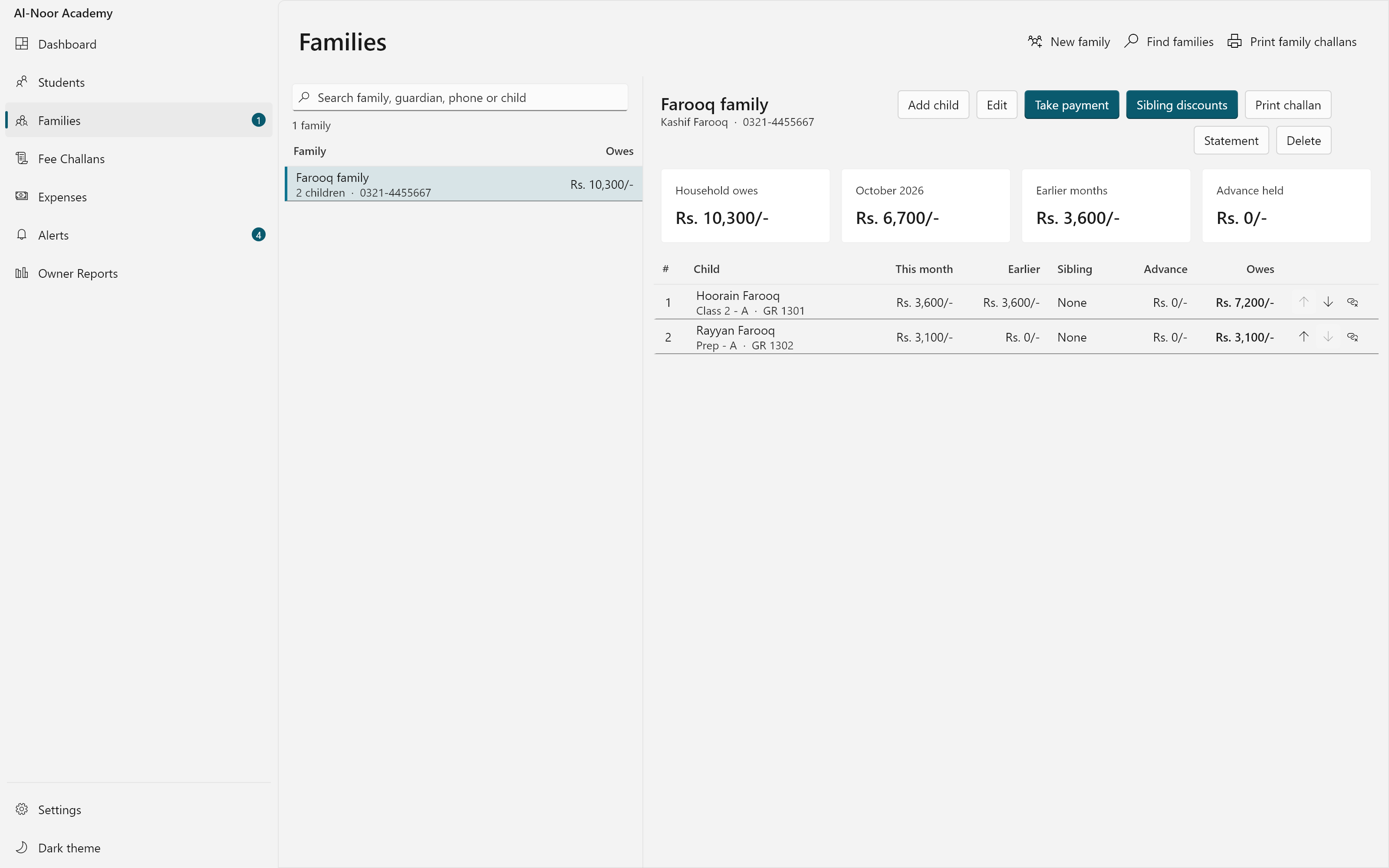Viewport: 1389px width, 868px height.
Task: Click Edit button for Farooq family
Action: [997, 105]
